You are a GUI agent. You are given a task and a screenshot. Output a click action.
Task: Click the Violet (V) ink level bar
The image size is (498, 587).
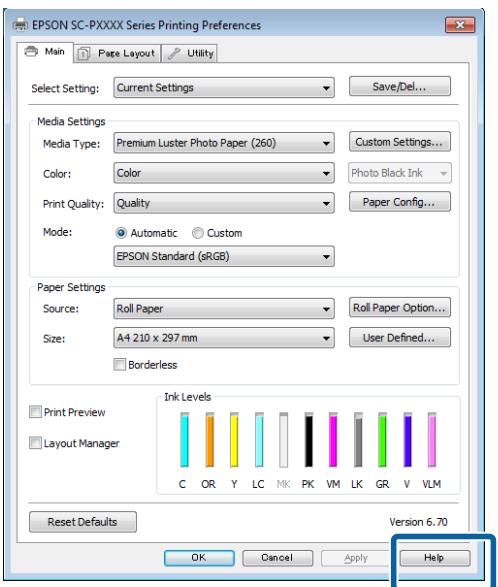[x=408, y=440]
